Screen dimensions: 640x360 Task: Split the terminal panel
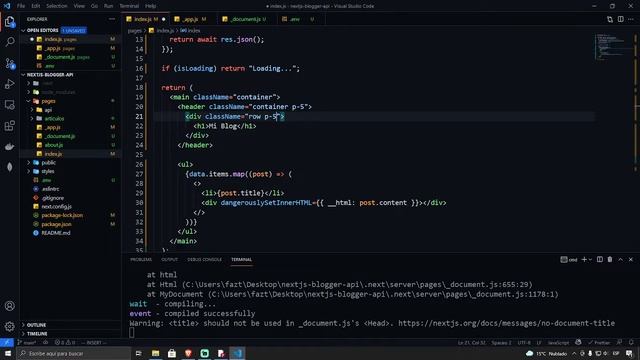(x=600, y=260)
